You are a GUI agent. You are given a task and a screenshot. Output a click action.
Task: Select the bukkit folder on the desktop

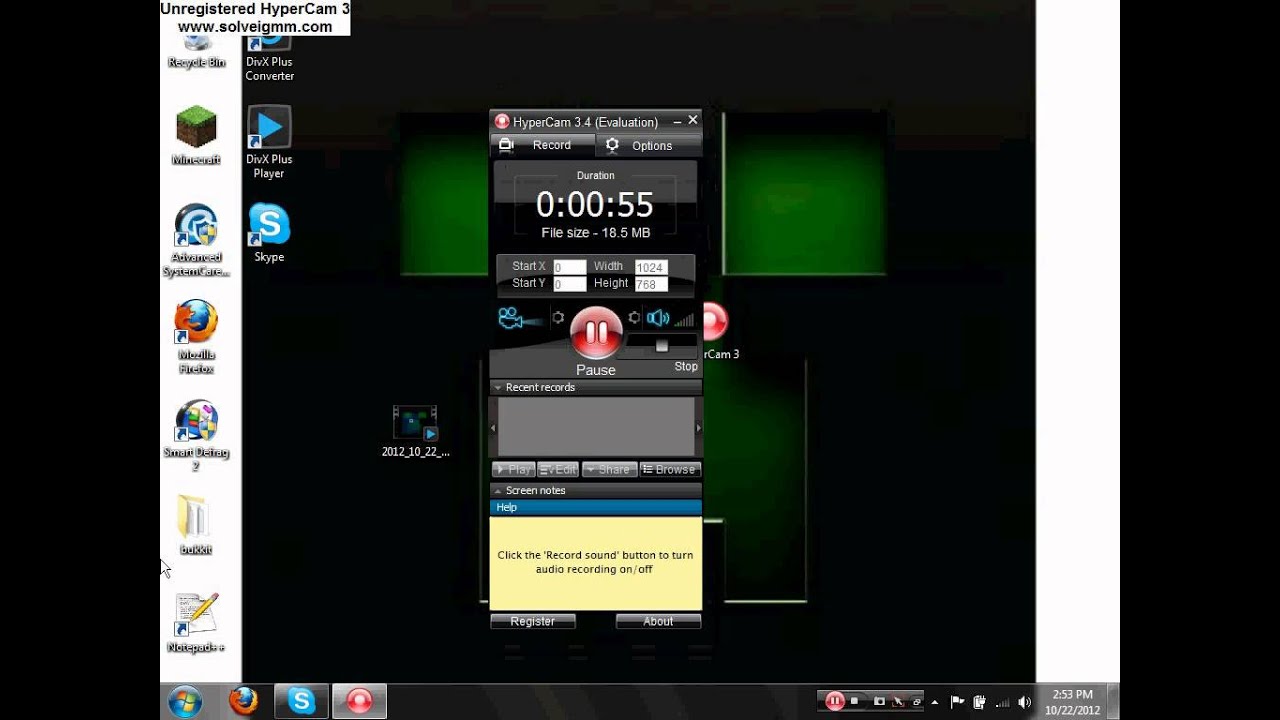click(196, 525)
